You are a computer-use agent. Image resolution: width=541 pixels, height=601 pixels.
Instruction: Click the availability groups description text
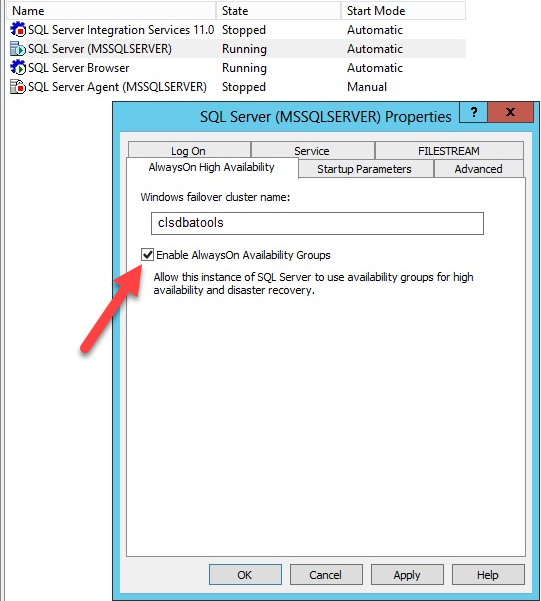coord(313,284)
